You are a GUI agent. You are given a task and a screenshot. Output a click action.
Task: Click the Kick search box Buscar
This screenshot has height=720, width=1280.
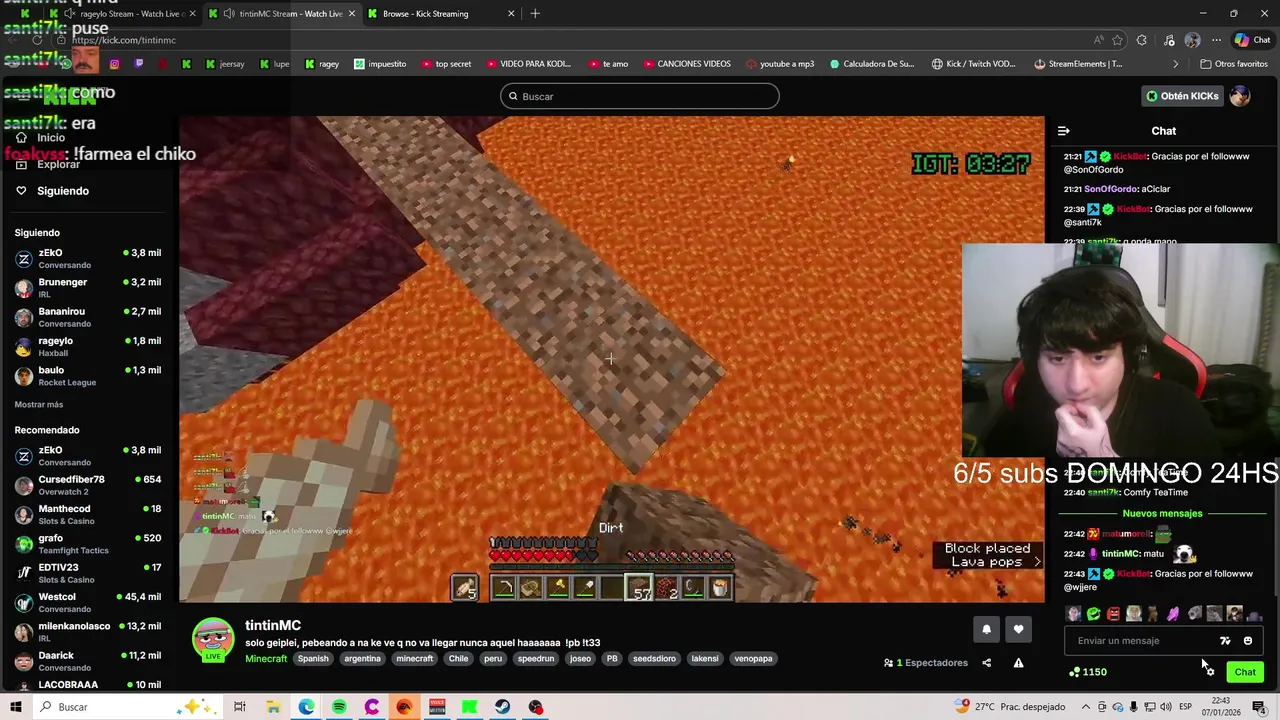pos(640,96)
